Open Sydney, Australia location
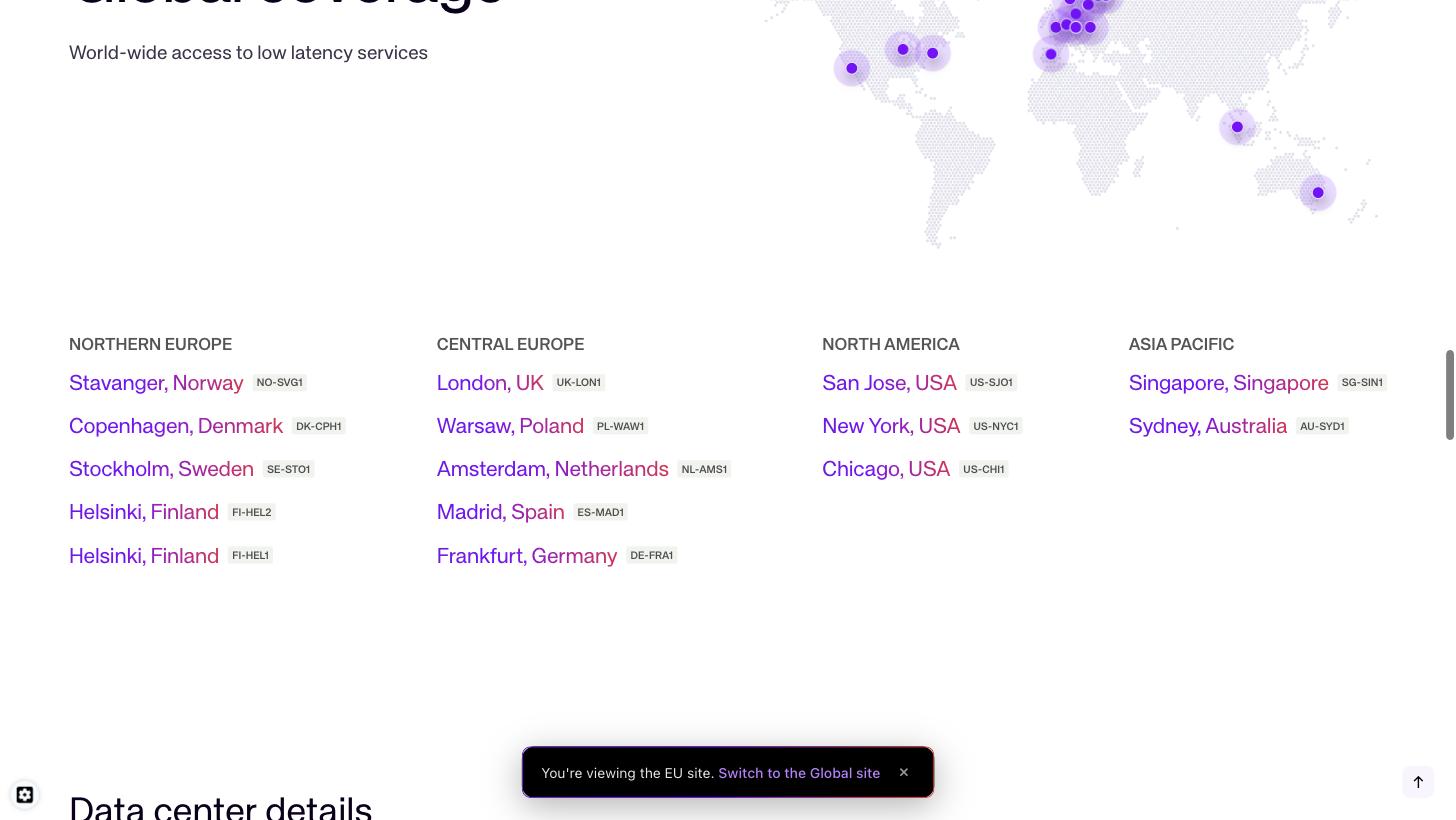 tap(1208, 426)
